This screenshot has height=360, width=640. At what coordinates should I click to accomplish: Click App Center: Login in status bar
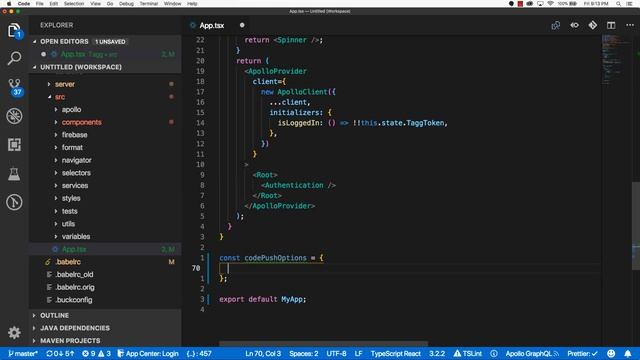(x=148, y=353)
